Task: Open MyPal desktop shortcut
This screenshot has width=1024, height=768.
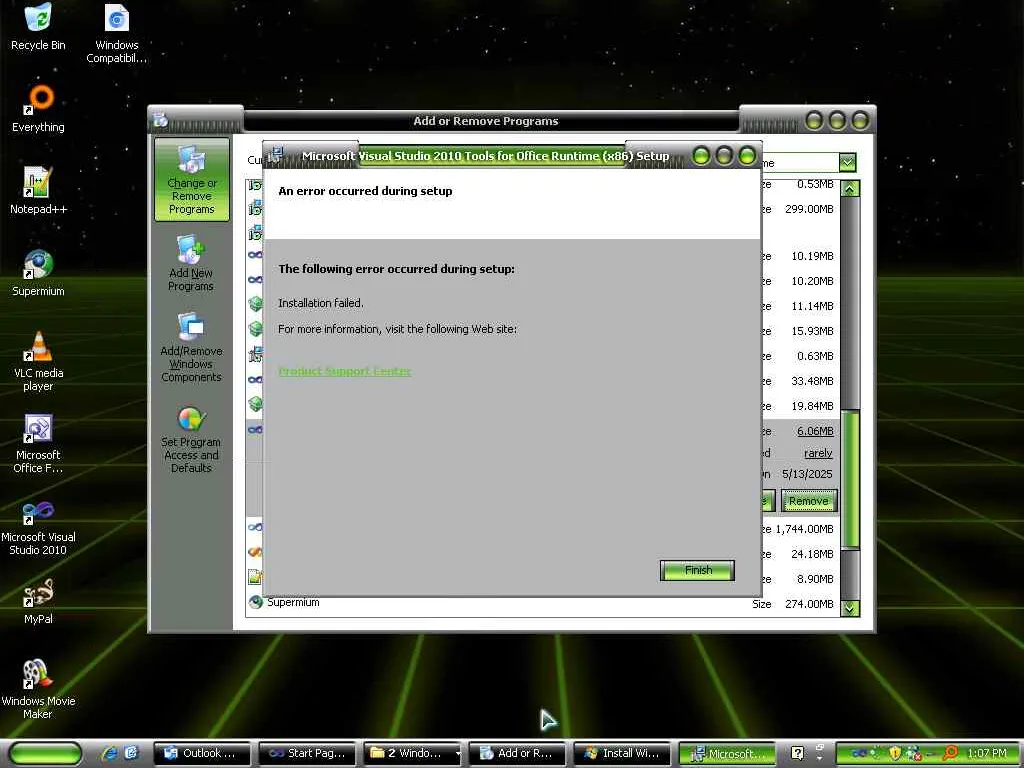Action: pyautogui.click(x=39, y=601)
